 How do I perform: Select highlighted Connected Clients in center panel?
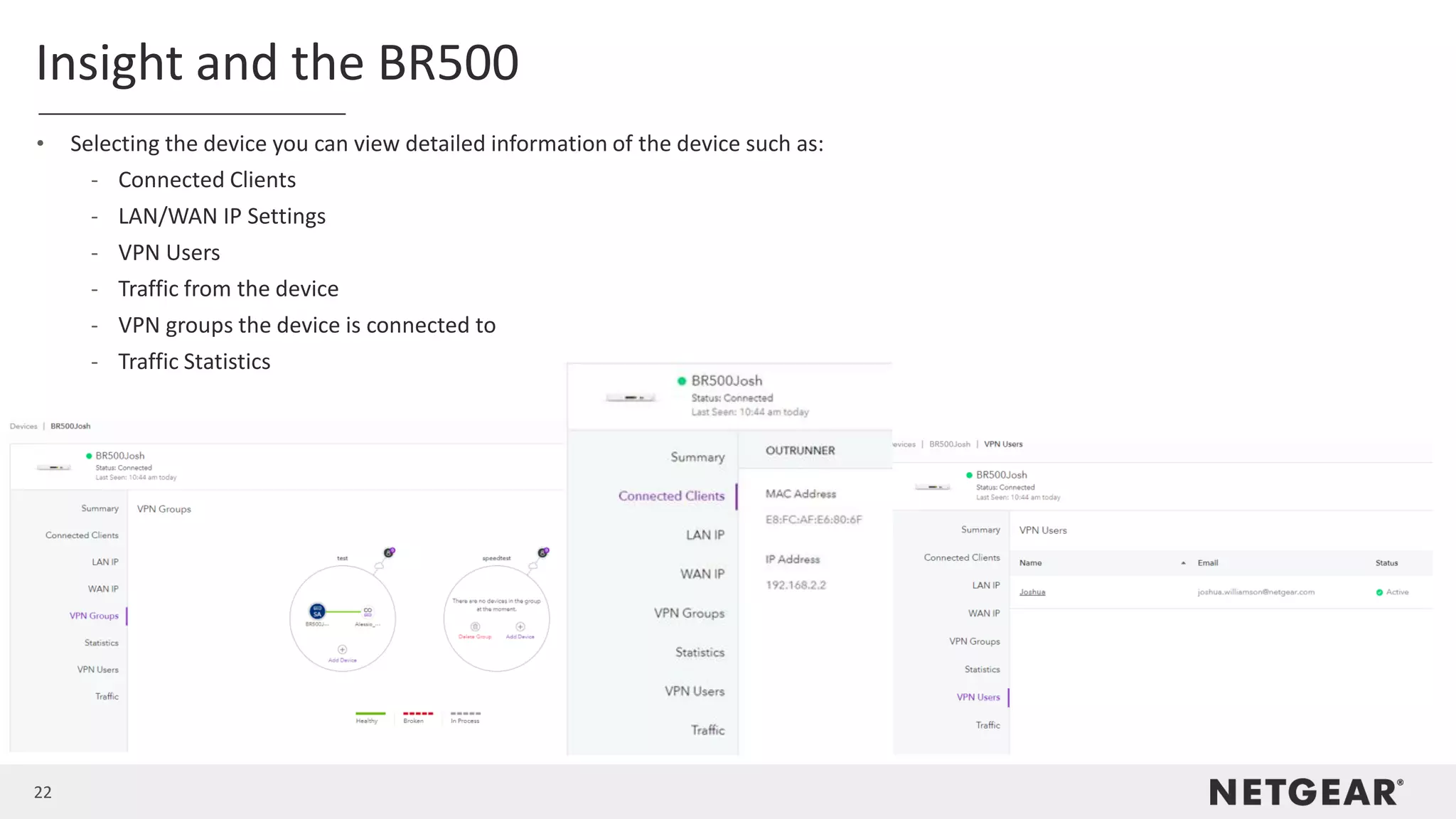(x=671, y=496)
